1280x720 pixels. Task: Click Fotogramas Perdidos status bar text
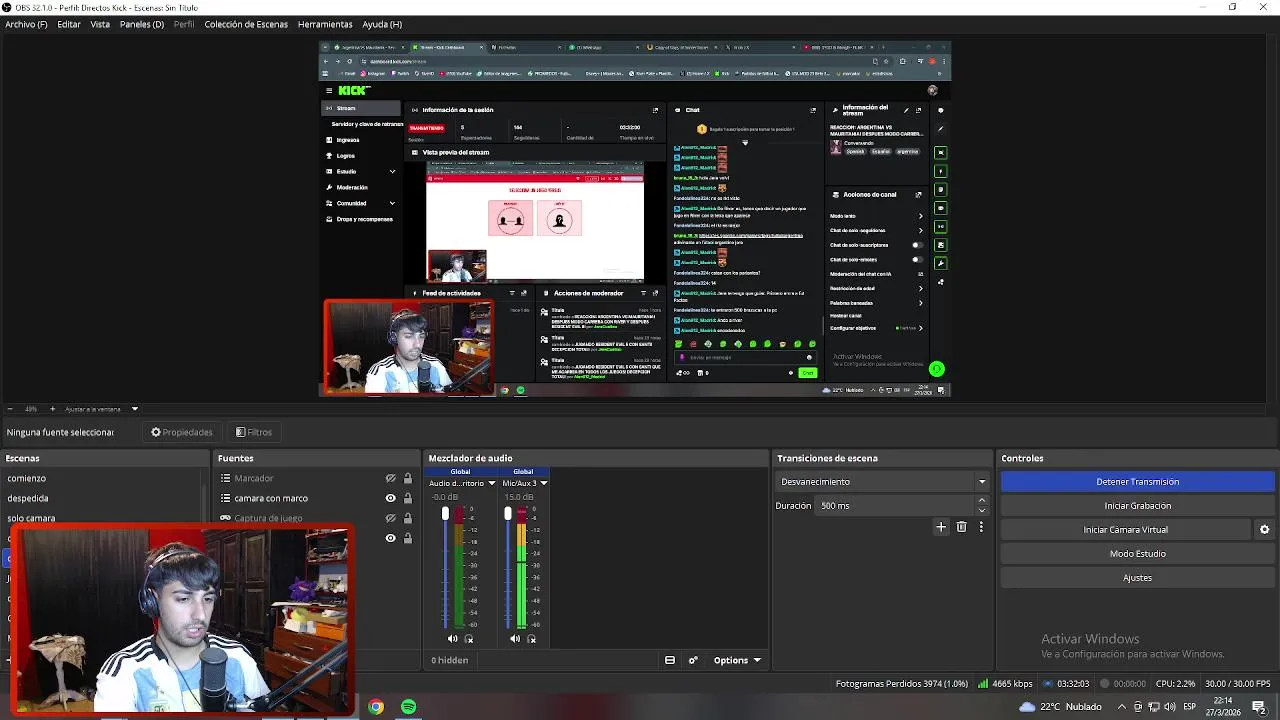tap(902, 684)
